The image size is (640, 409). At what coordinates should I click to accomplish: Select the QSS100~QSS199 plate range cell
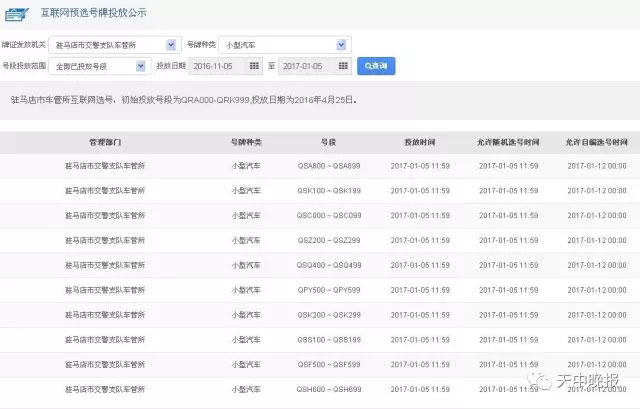click(x=329, y=340)
